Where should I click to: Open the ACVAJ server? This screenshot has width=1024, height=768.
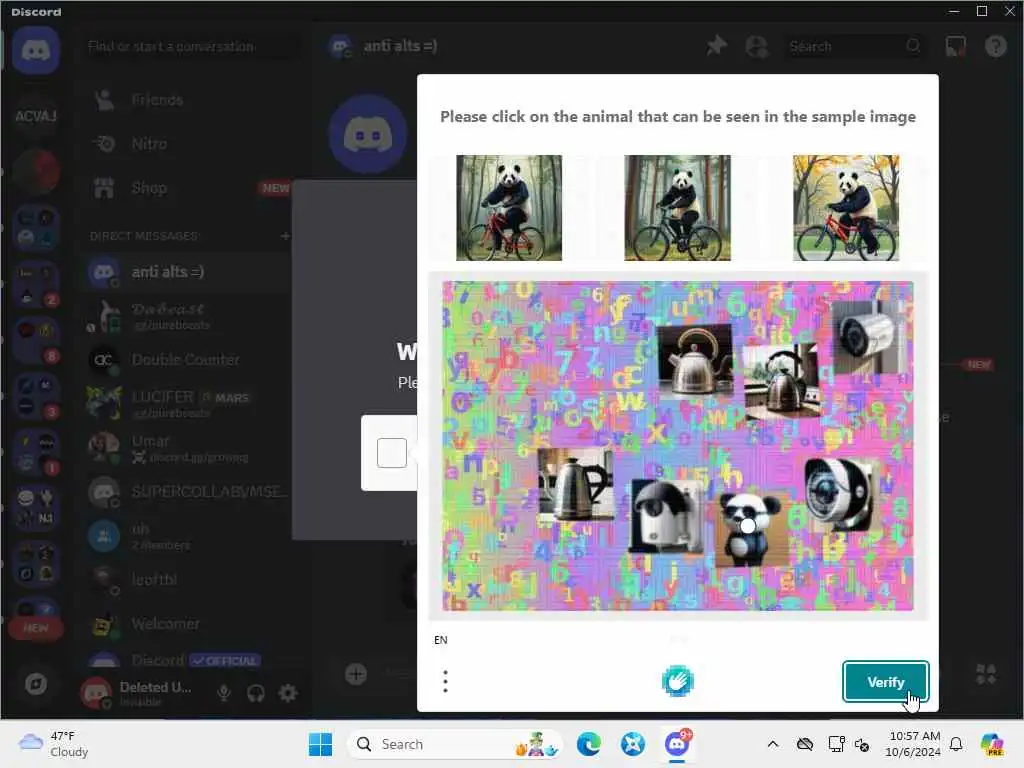pos(36,116)
